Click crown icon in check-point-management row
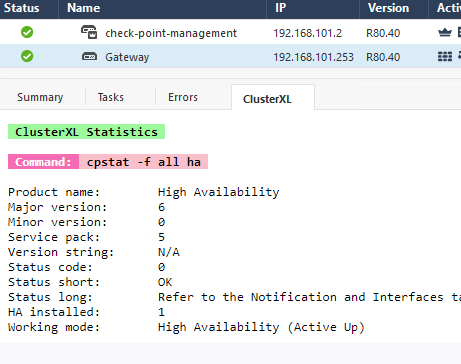461x364 pixels. 445,32
